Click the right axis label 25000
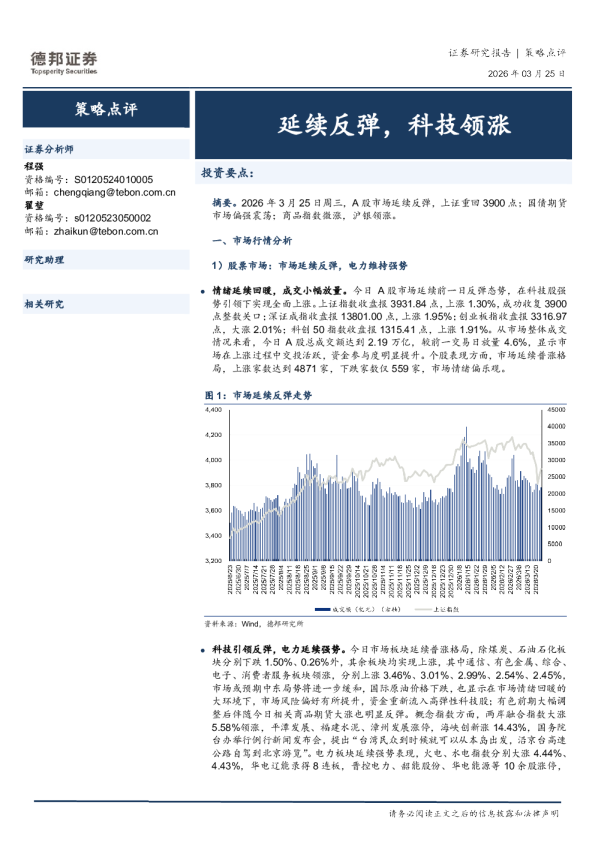This screenshot has height=842, width=595. (x=556, y=477)
